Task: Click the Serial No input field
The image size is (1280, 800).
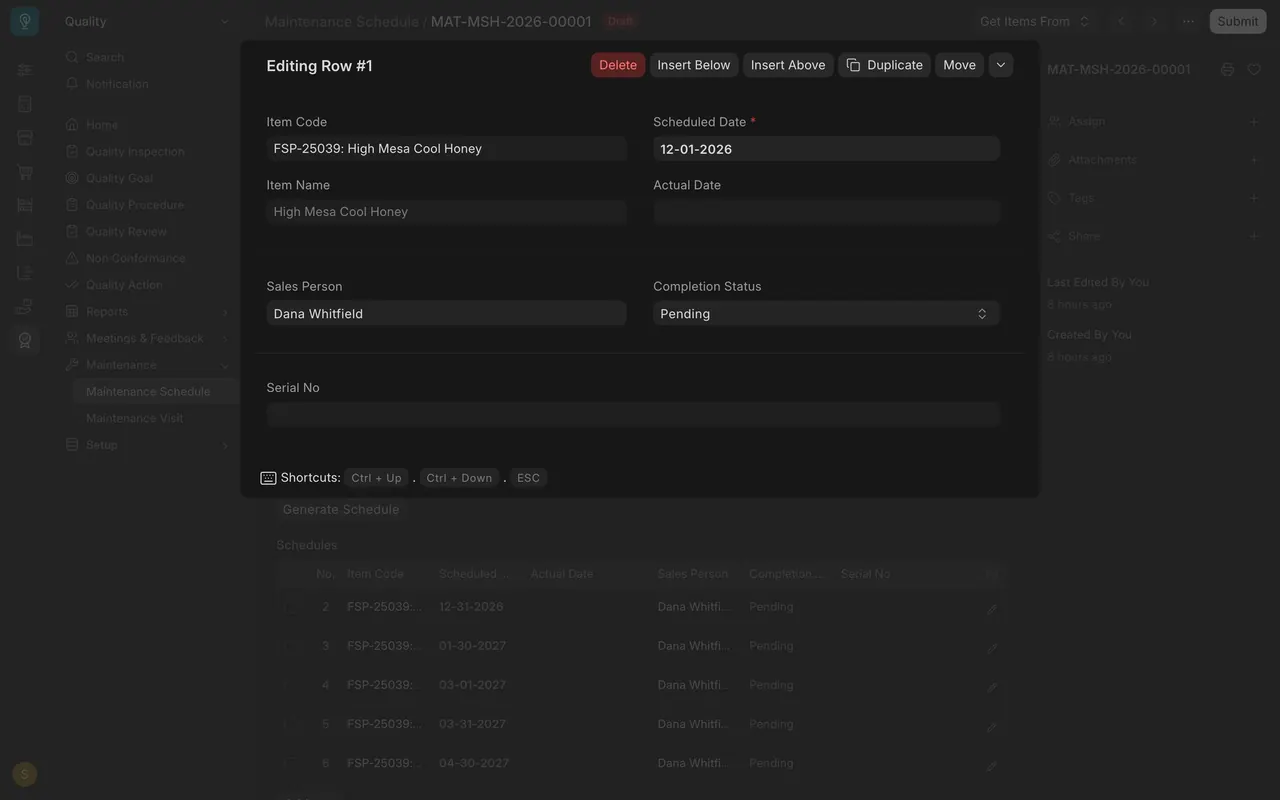Action: (633, 415)
